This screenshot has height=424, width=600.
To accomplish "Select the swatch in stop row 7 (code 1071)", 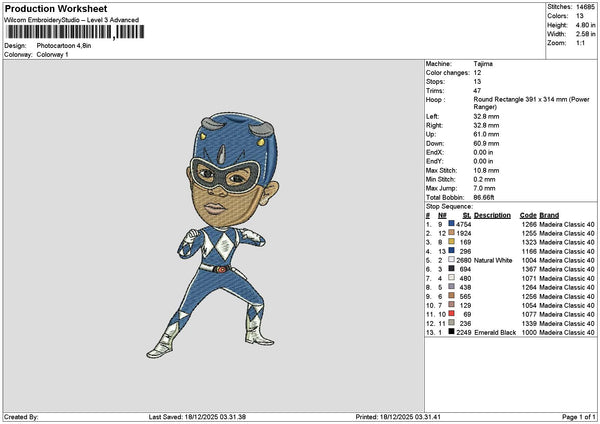I will tap(452, 277).
